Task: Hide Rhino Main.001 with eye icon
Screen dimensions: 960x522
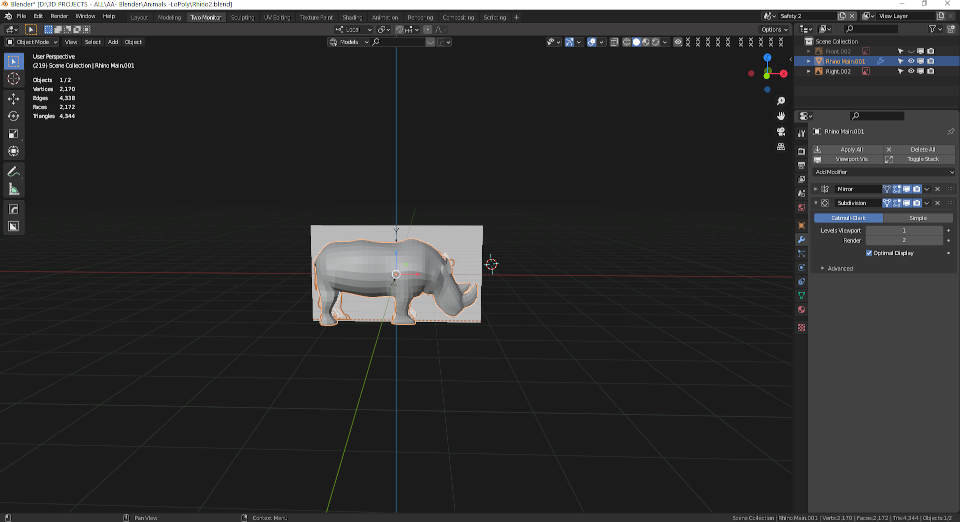Action: click(x=911, y=61)
